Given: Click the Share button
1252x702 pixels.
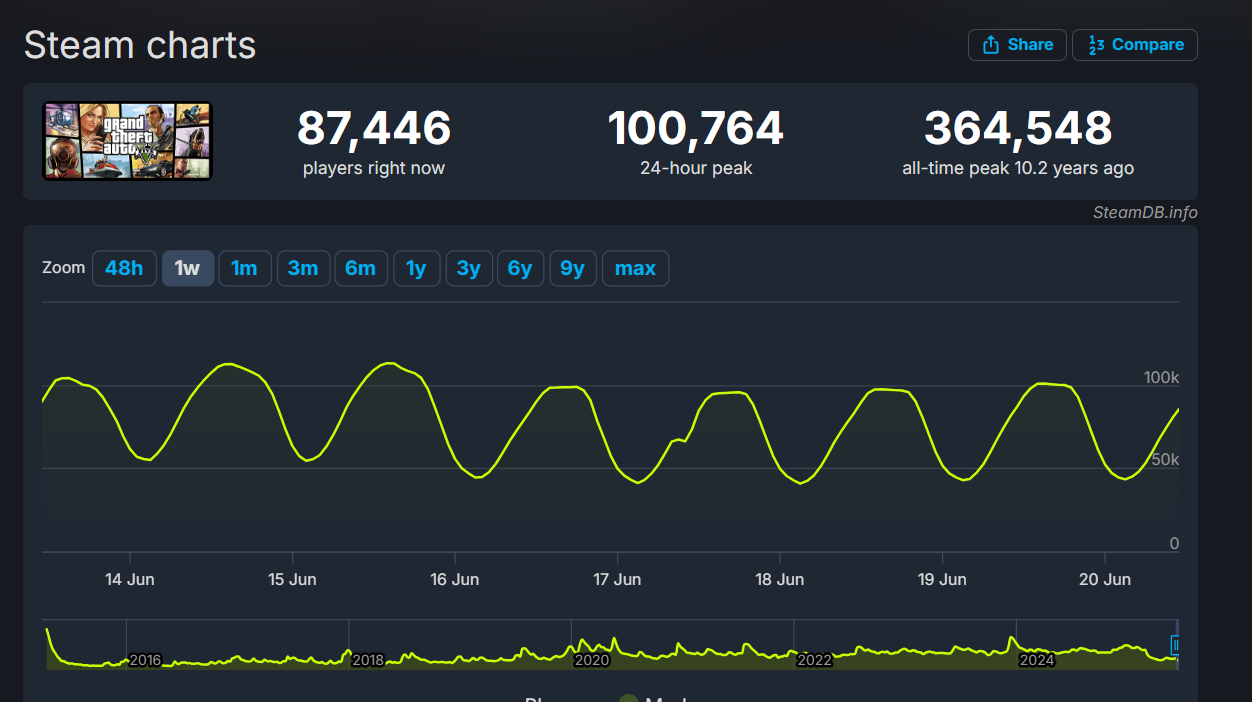Looking at the screenshot, I should coord(1017,45).
